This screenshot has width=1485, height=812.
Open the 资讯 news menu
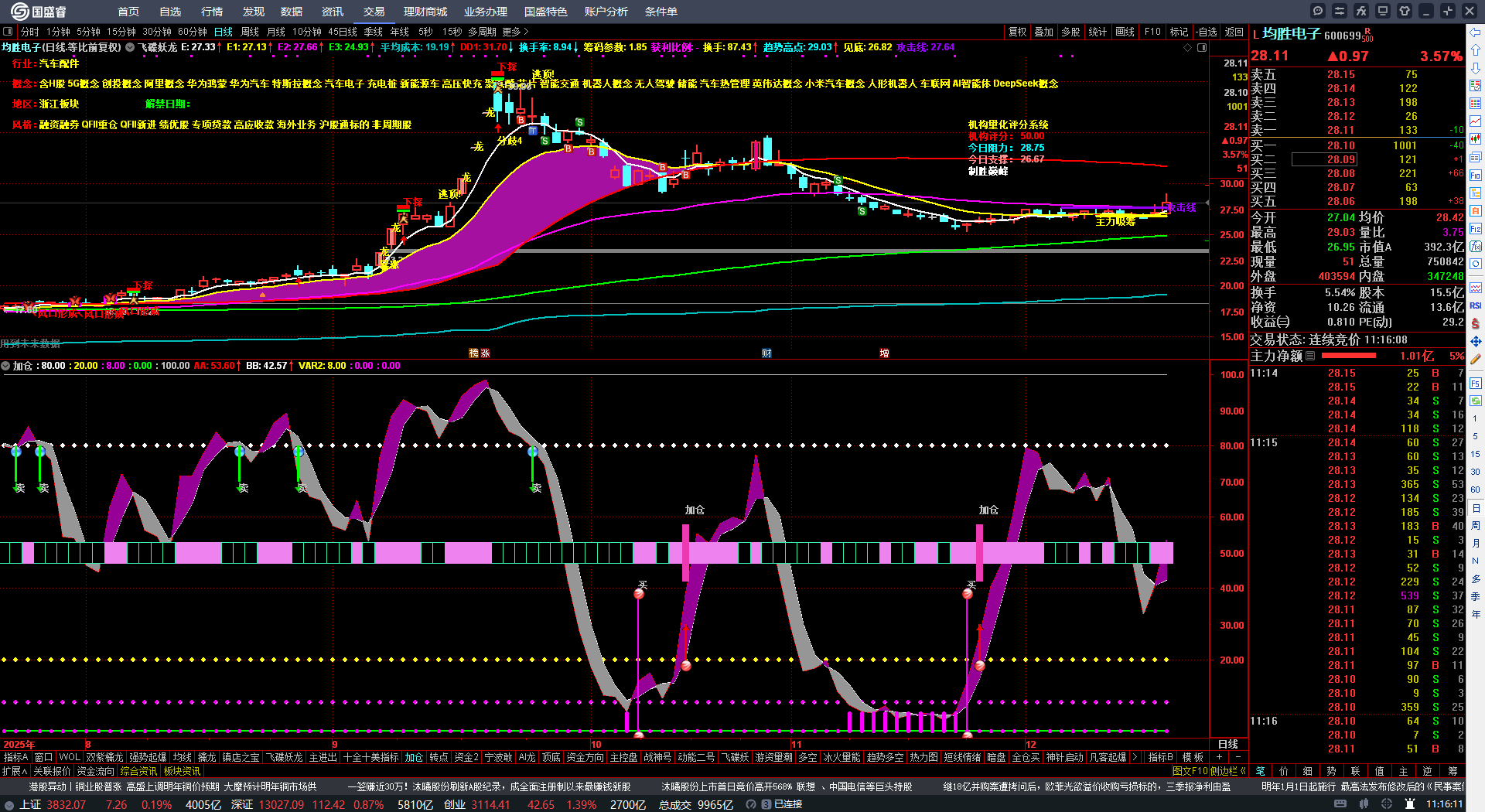[x=333, y=12]
